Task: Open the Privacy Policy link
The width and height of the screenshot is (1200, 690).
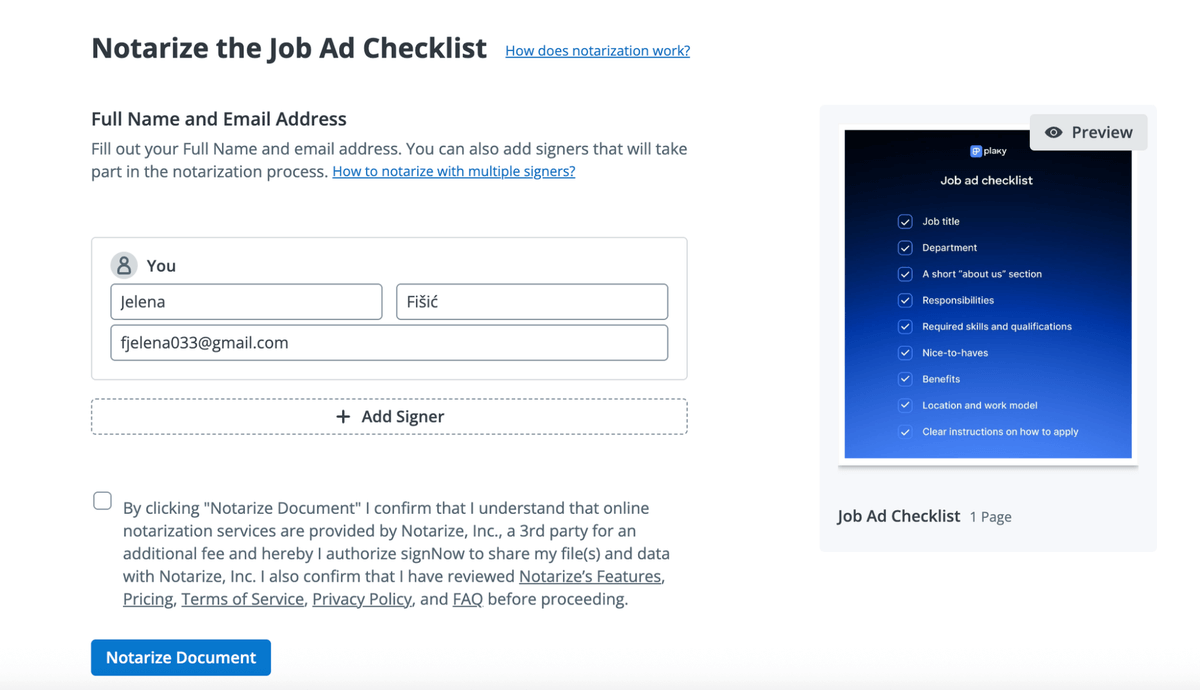Action: [361, 598]
